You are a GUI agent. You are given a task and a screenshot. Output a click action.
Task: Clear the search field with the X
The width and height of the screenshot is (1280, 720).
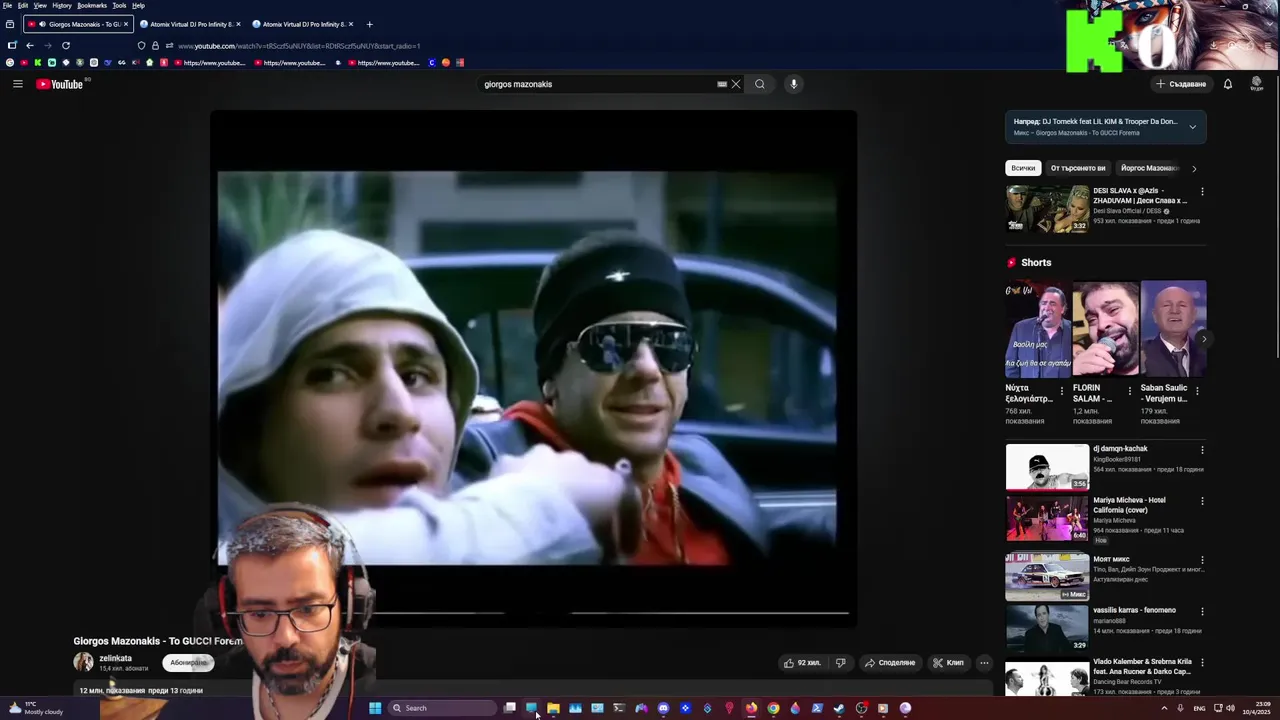pyautogui.click(x=736, y=84)
